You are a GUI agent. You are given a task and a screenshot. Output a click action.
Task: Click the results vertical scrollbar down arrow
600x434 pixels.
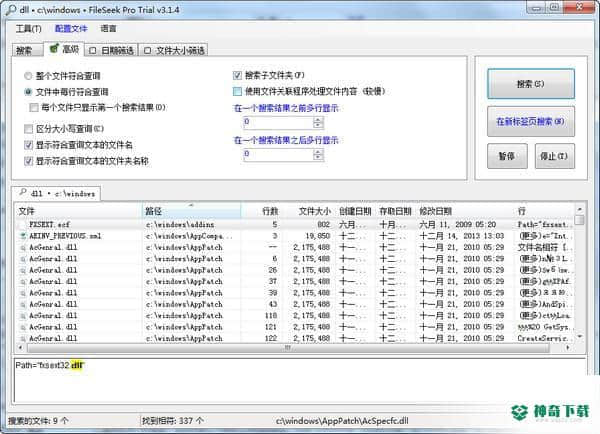pos(580,337)
